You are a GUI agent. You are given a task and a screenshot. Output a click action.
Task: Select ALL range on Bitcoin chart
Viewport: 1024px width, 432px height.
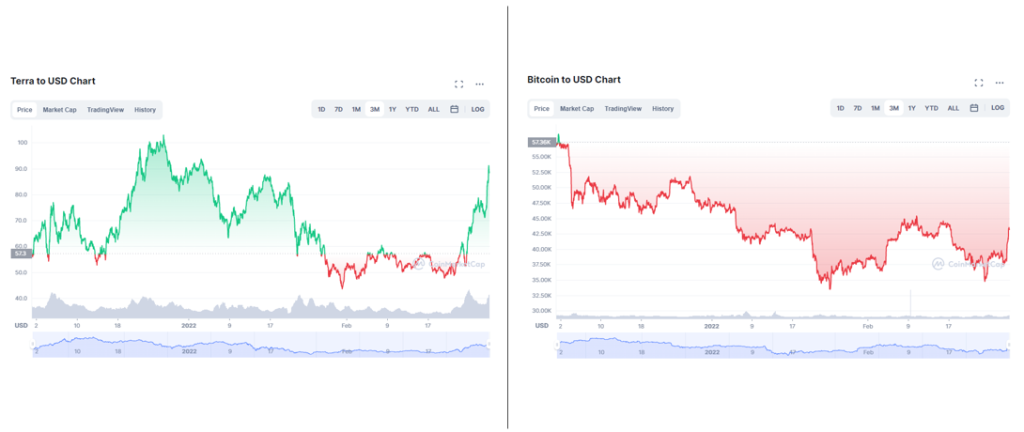(x=953, y=108)
